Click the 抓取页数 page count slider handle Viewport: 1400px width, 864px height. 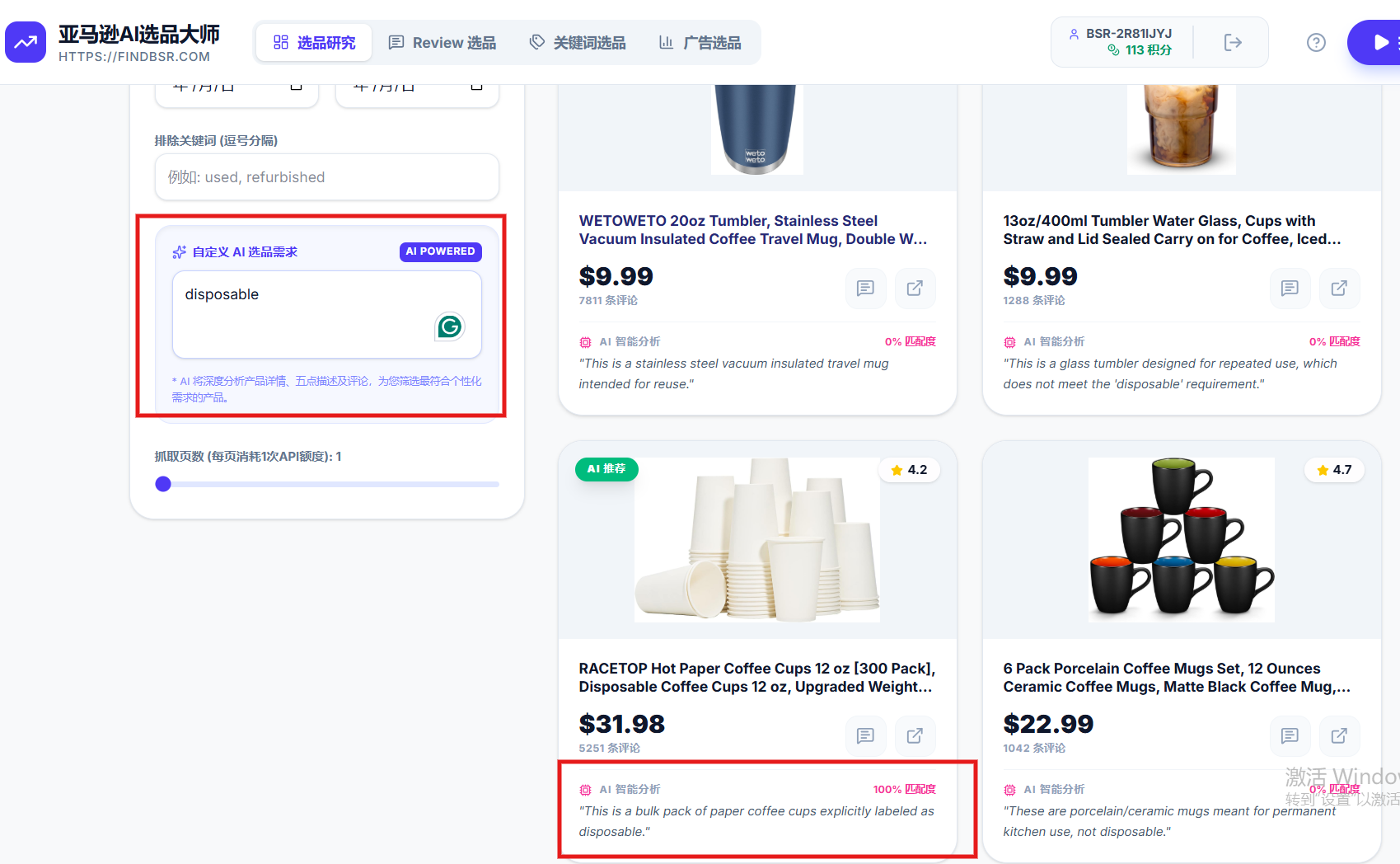tap(163, 484)
